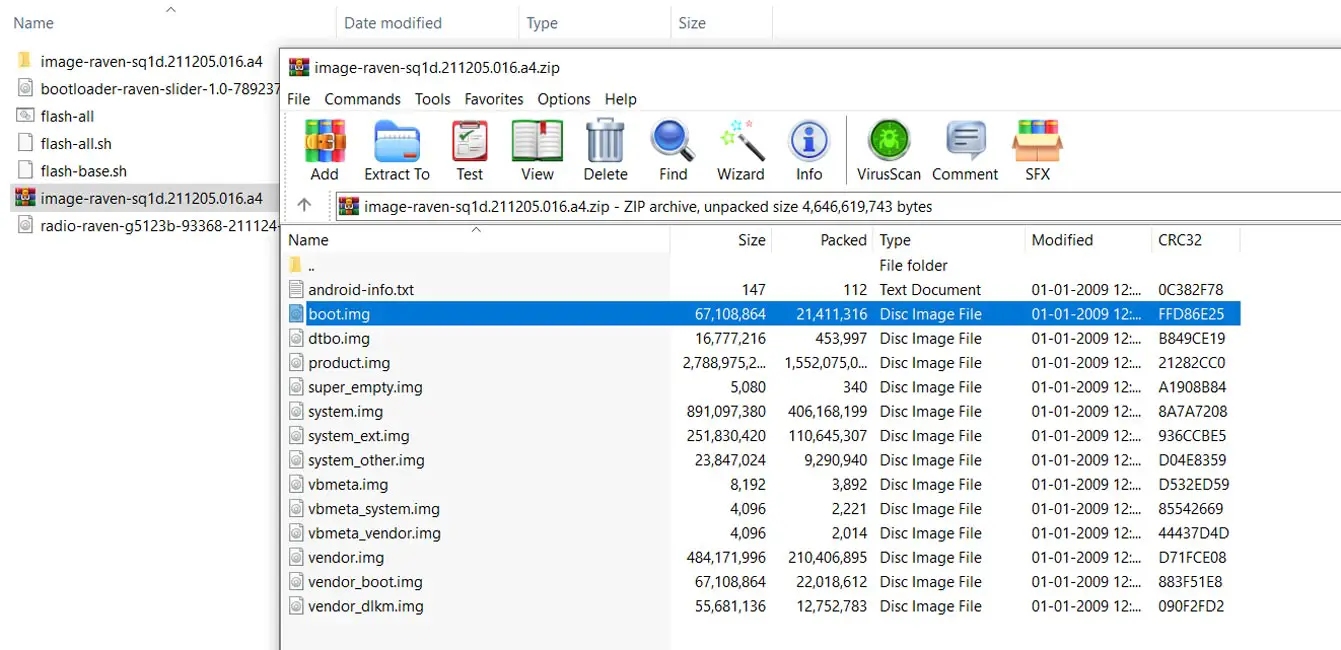The width and height of the screenshot is (1341, 650).
Task: Click Explorer image-raven zip archive icon
Action: [25, 197]
